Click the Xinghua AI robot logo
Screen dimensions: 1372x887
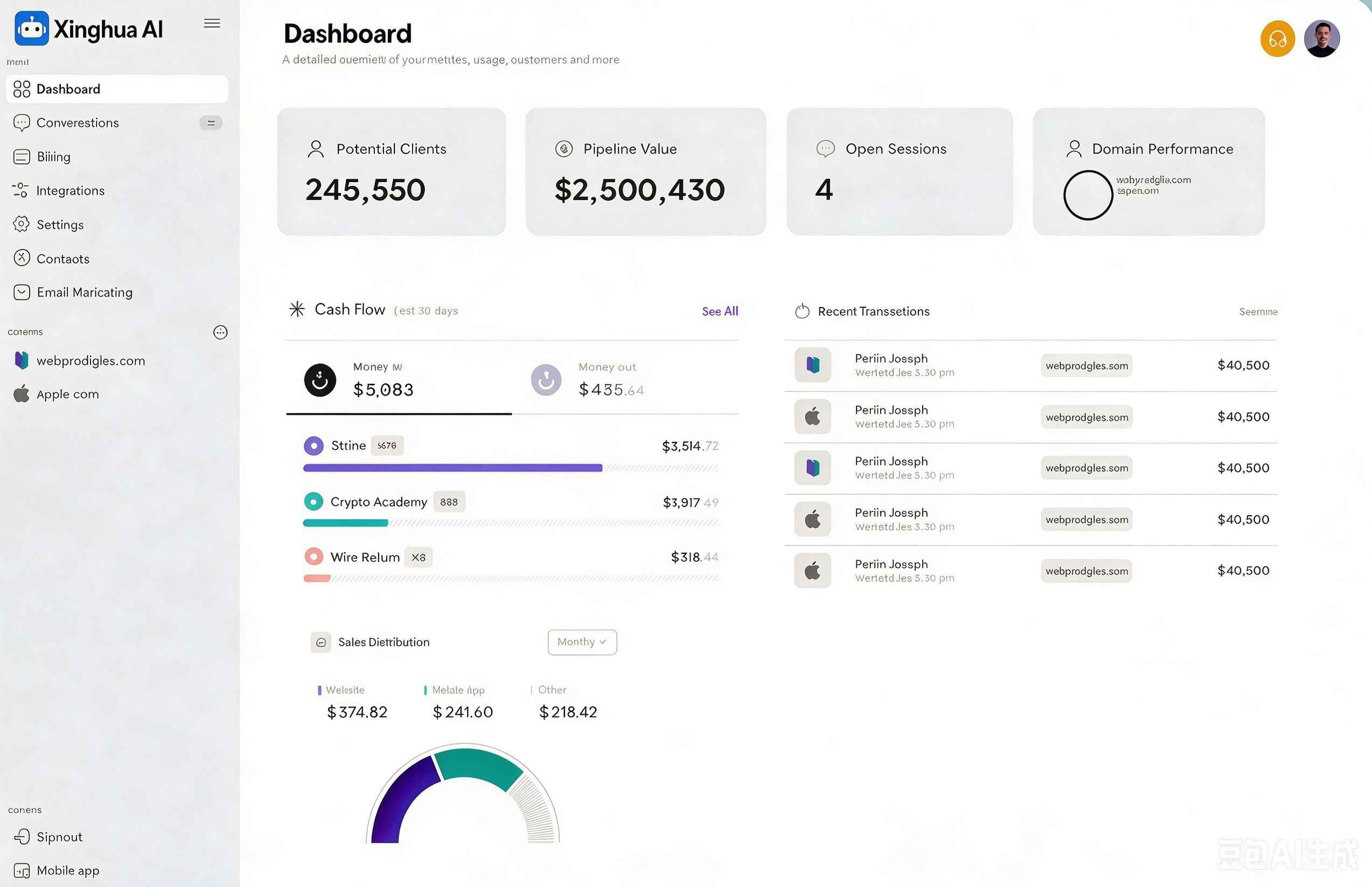32,28
